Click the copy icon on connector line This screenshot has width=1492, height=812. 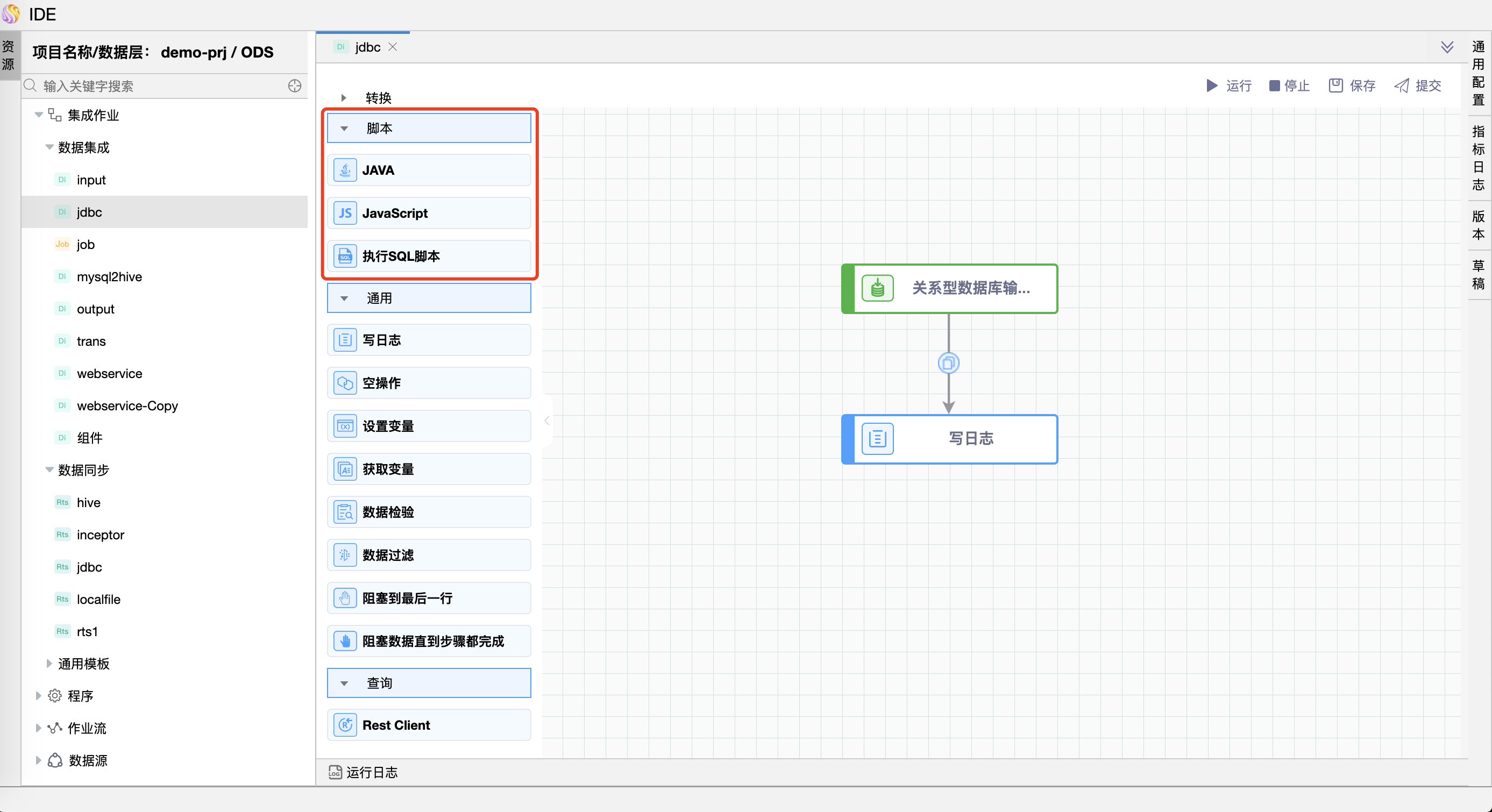pyautogui.click(x=948, y=363)
